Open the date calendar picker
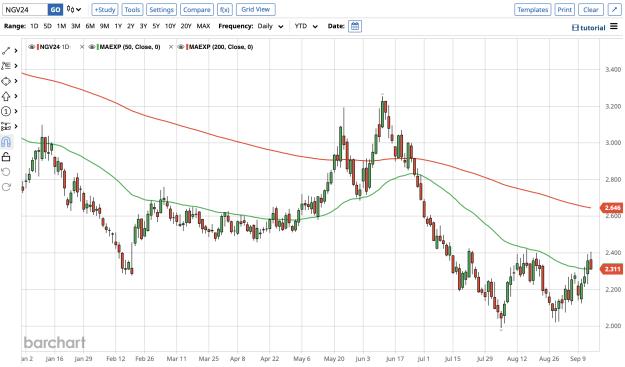The image size is (625, 367). (355, 26)
